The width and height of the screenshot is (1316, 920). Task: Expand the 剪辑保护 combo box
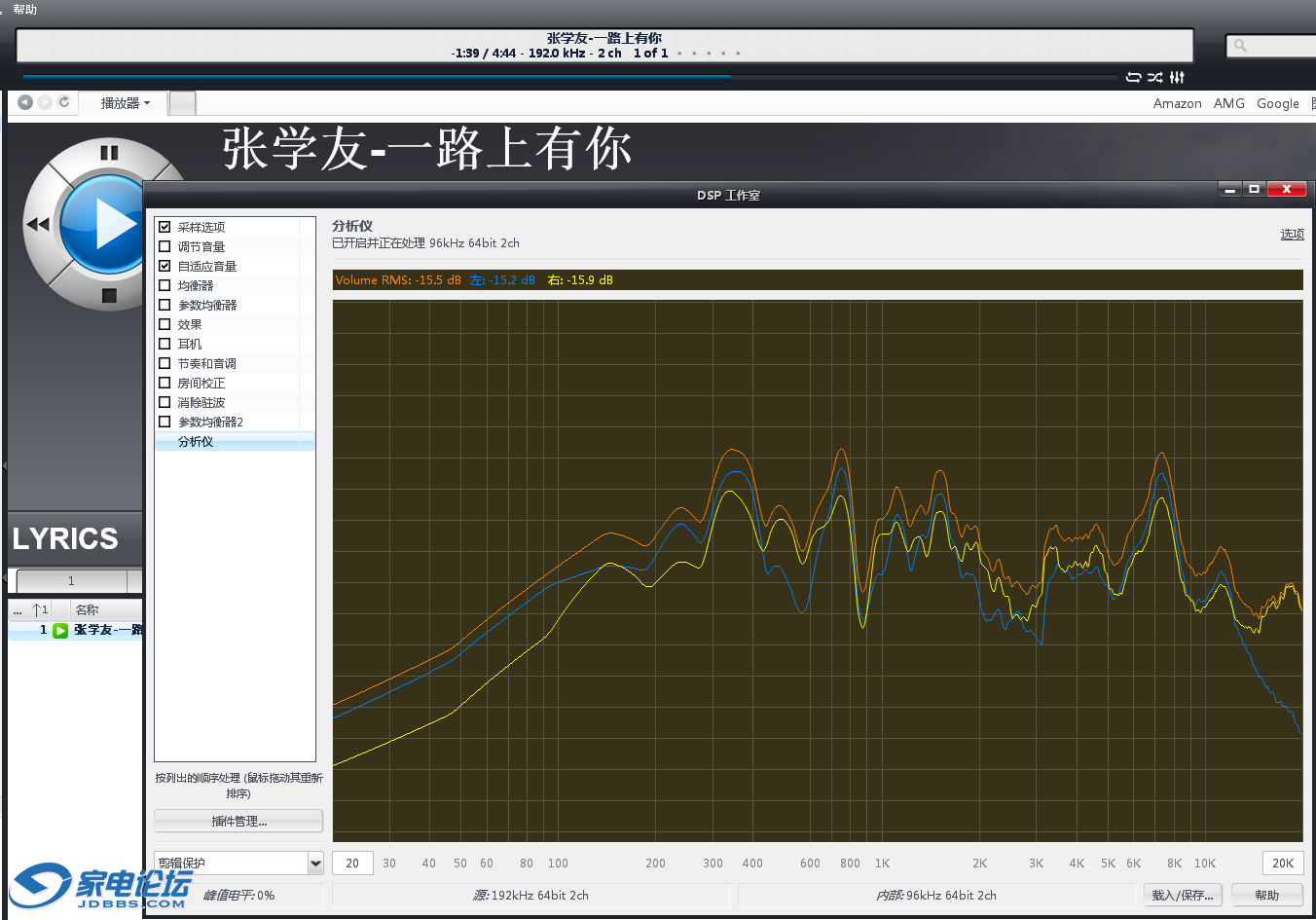pyautogui.click(x=315, y=864)
